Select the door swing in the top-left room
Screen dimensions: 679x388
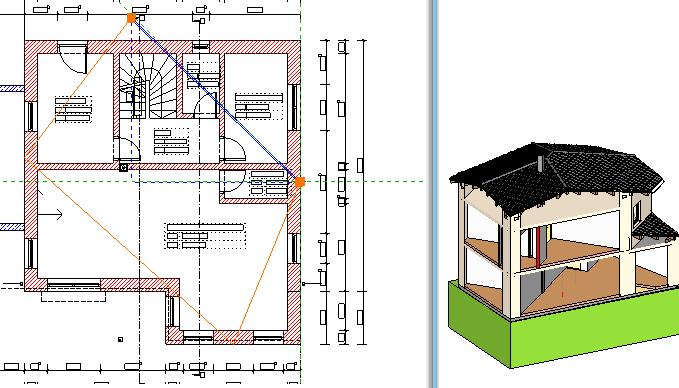[x=72, y=58]
